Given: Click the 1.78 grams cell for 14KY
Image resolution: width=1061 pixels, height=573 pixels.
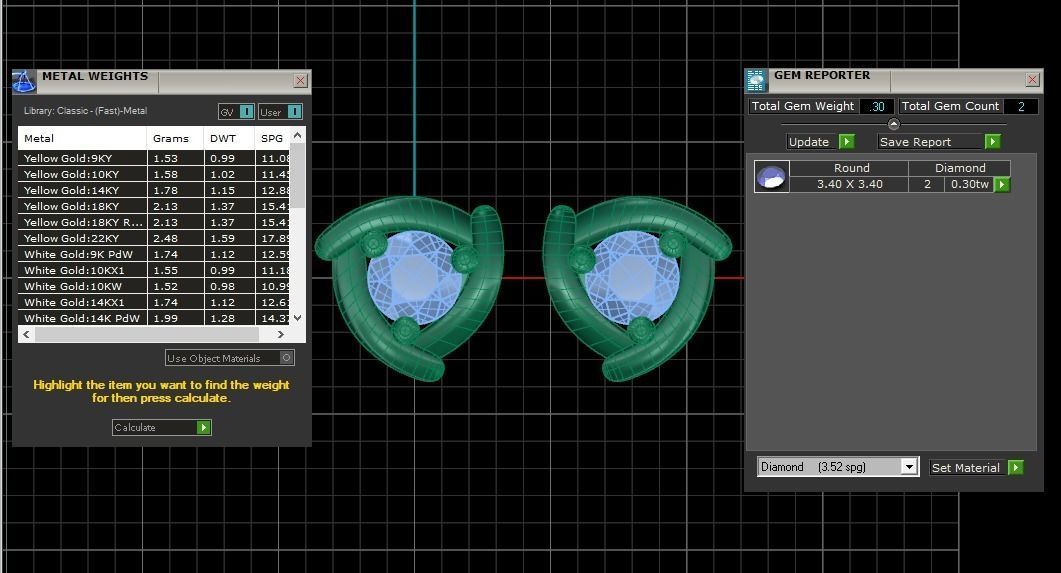Looking at the screenshot, I should [x=175, y=191].
